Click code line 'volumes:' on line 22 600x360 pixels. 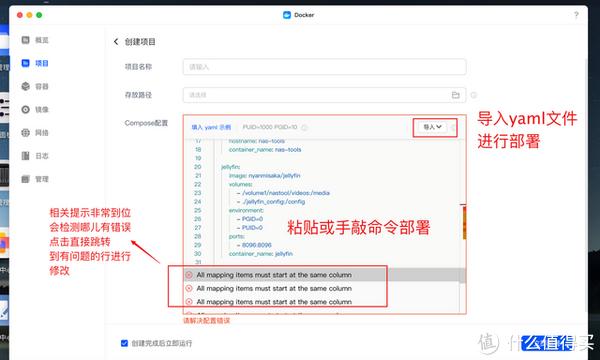click(240, 184)
